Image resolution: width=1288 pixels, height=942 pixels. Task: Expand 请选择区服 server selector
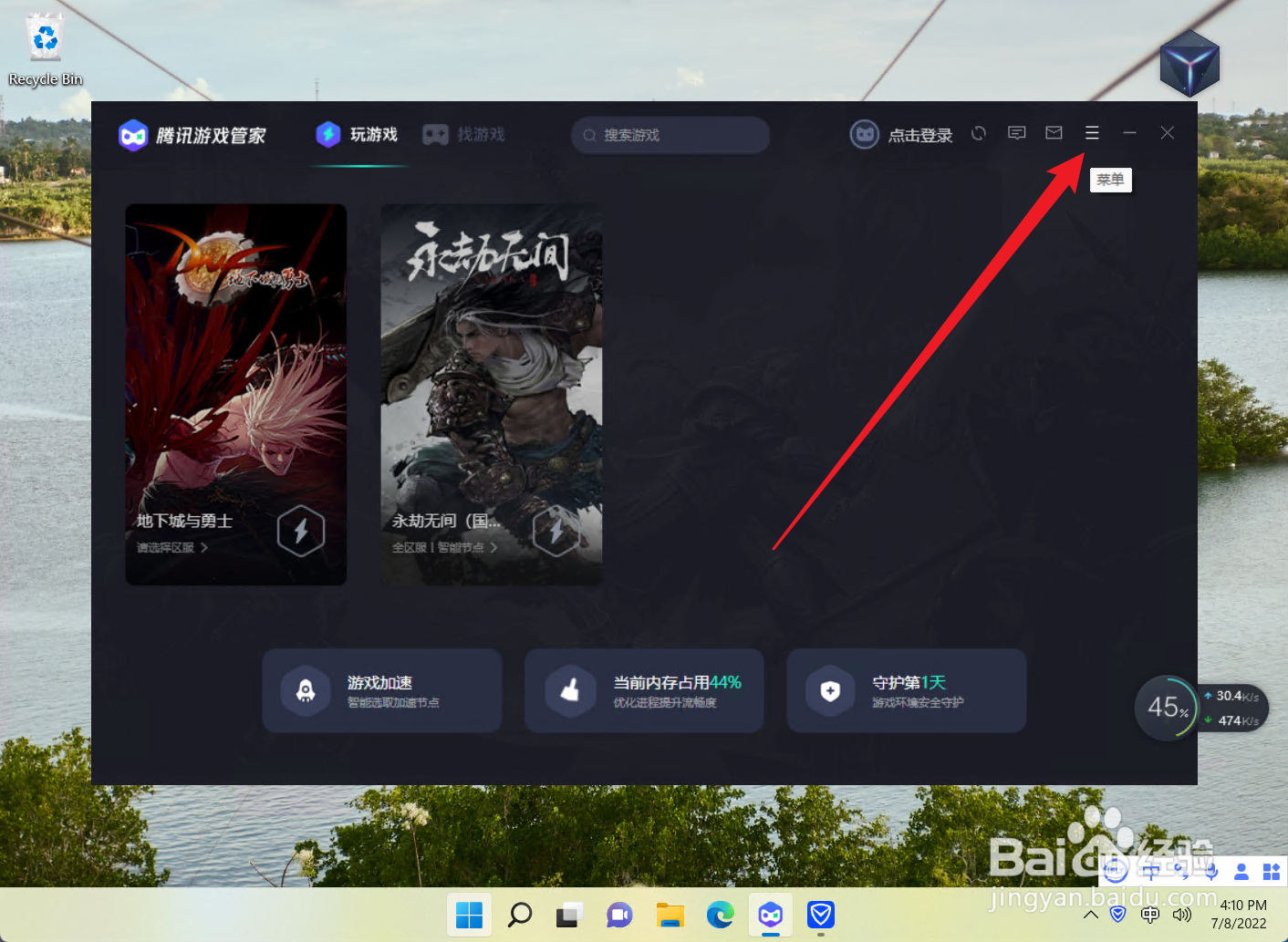172,548
